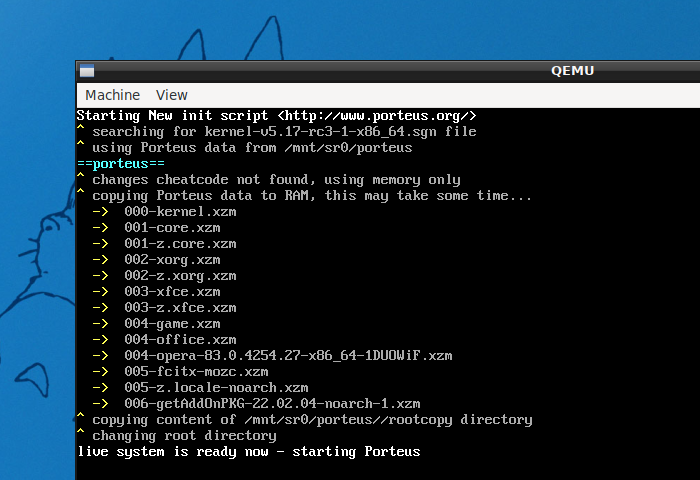This screenshot has width=700, height=480.
Task: Click the '002-xorg.xzm' entry
Action: 172,260
